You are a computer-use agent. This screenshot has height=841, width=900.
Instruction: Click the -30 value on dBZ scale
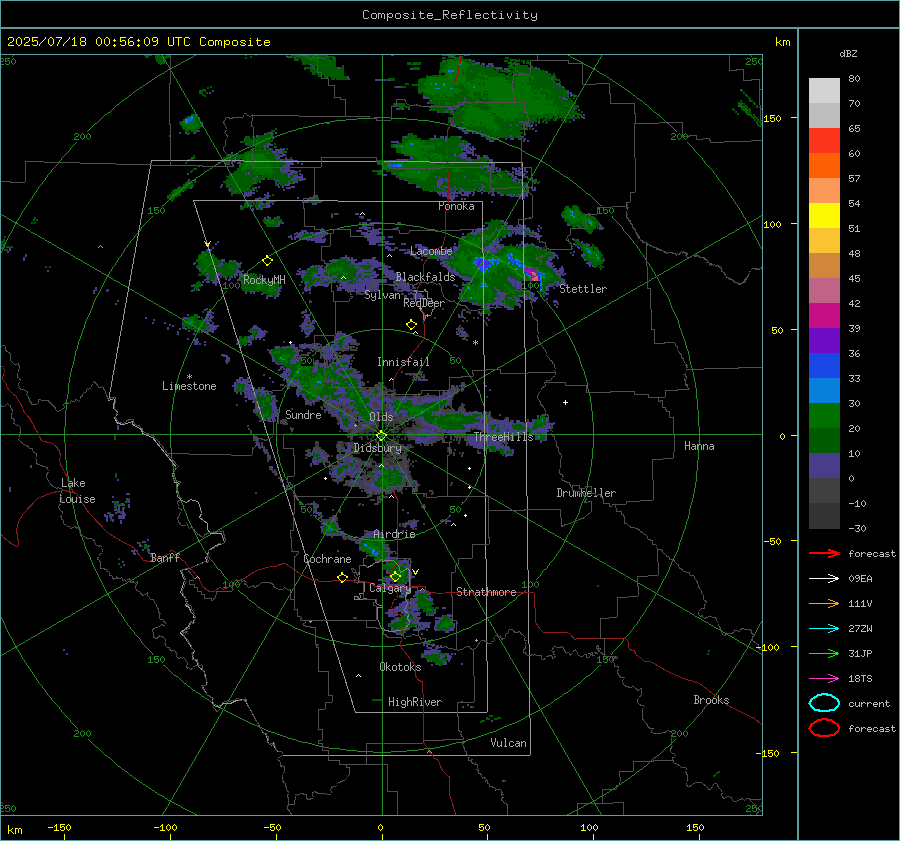click(858, 529)
